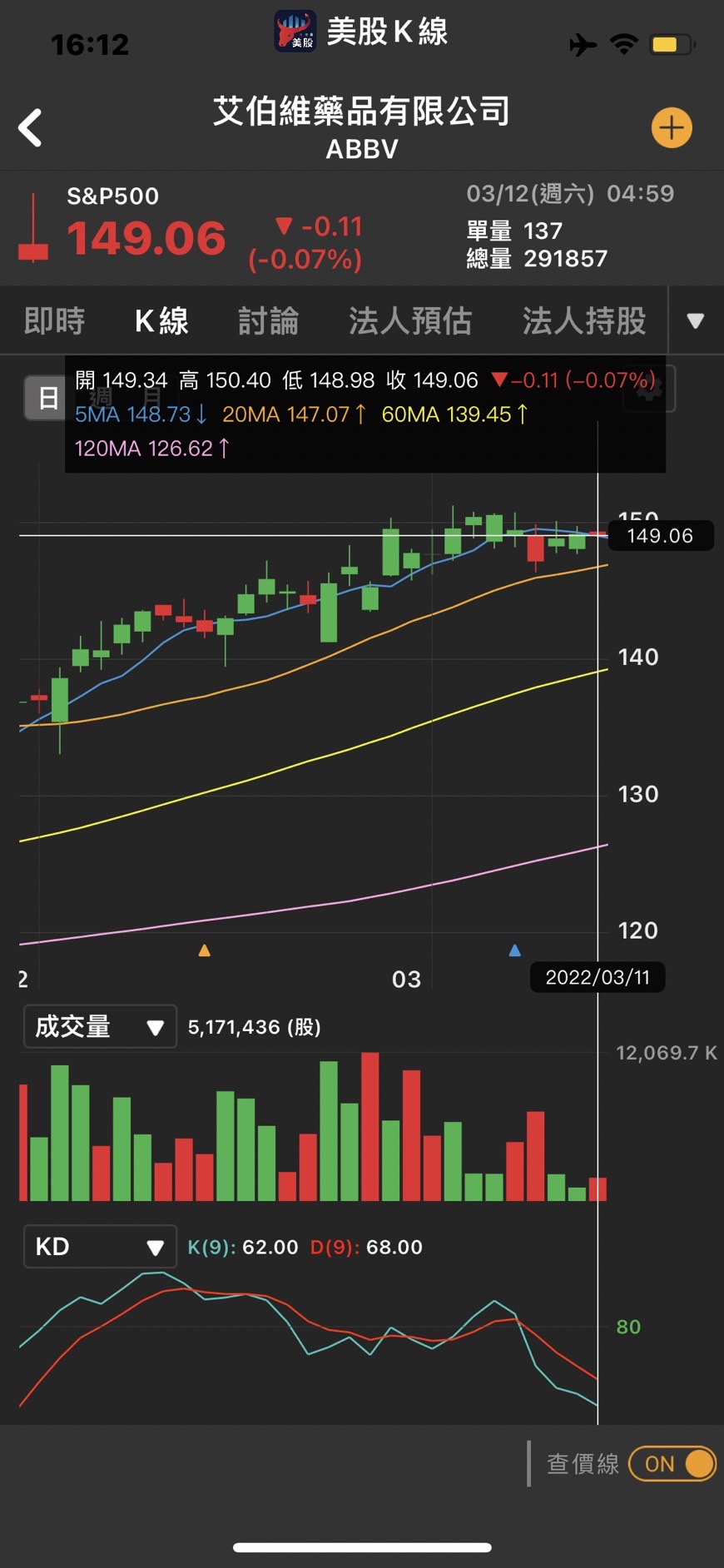Tap the orange triangle event marker
The image size is (724, 1568).
204,950
